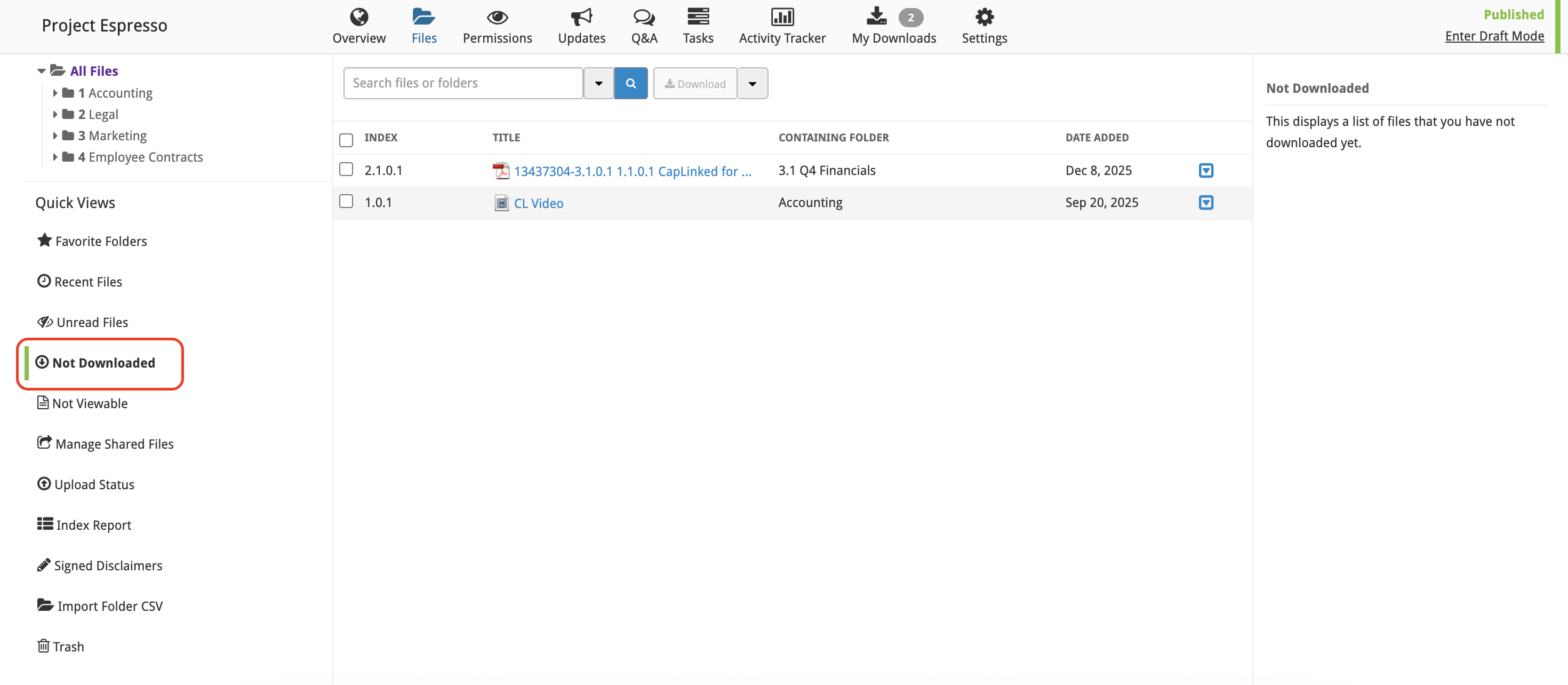The image size is (1568, 685).
Task: Select the 4 Employee Contracts folder name
Action: coord(140,157)
